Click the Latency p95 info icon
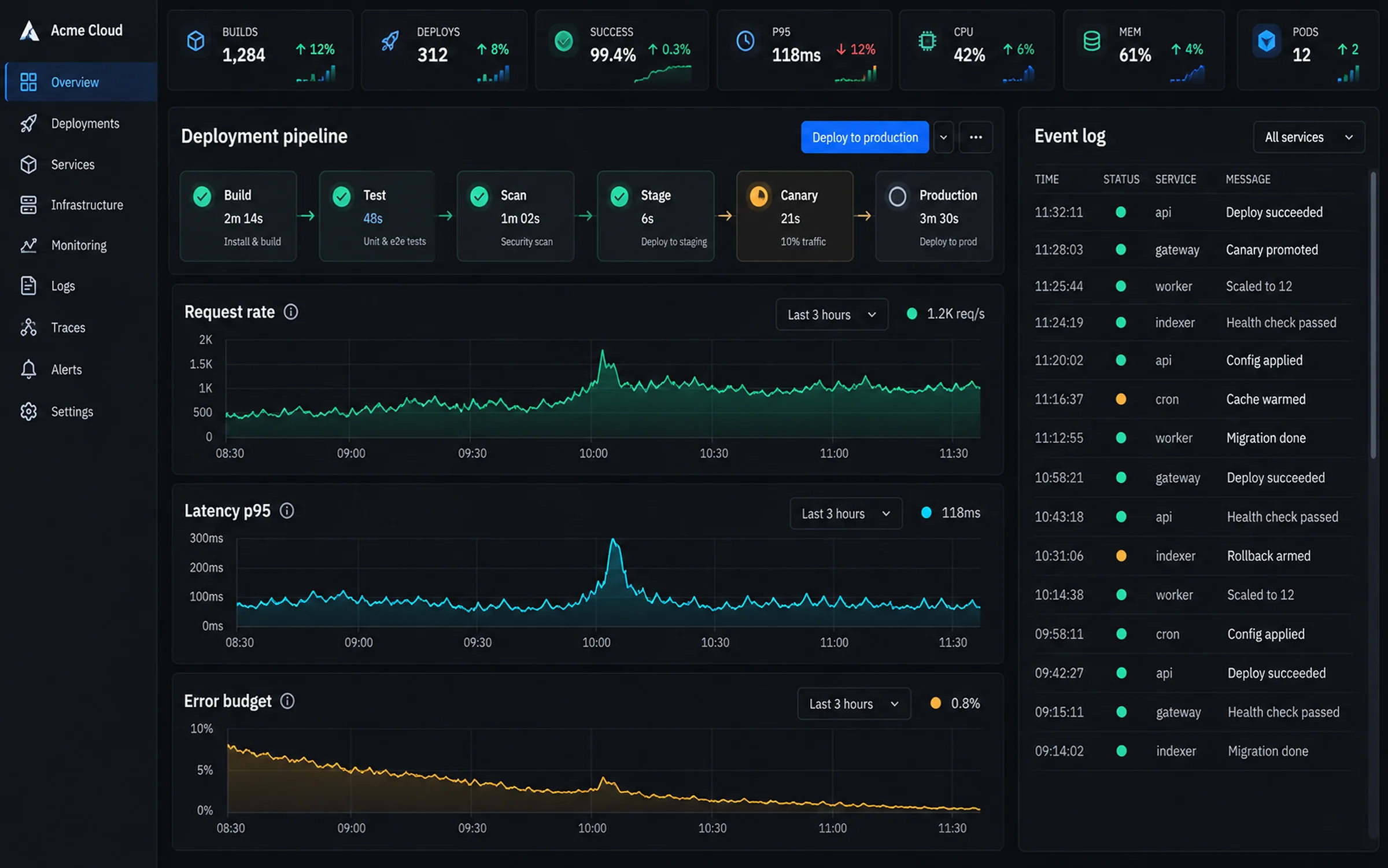Screen dimensions: 1388x868 pos(287,511)
